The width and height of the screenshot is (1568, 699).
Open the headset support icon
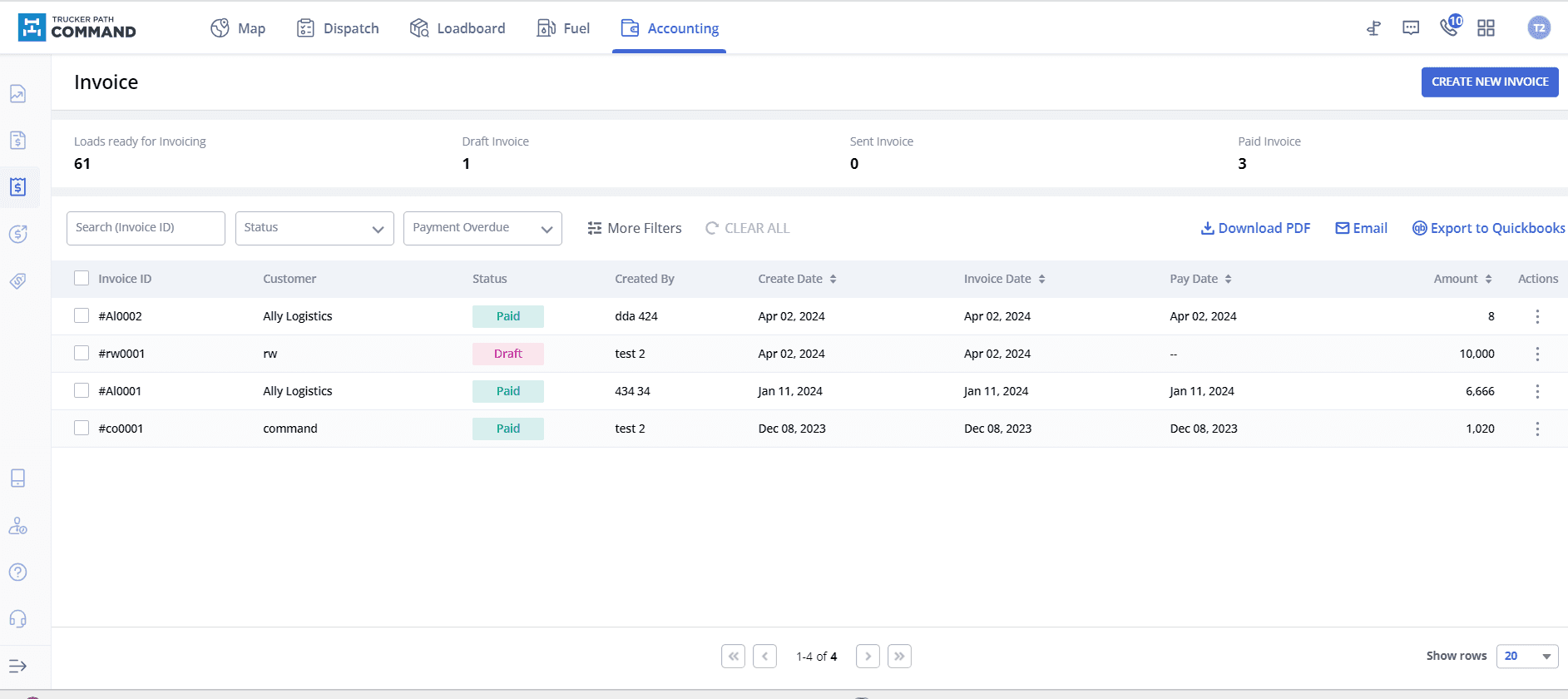pyautogui.click(x=17, y=618)
